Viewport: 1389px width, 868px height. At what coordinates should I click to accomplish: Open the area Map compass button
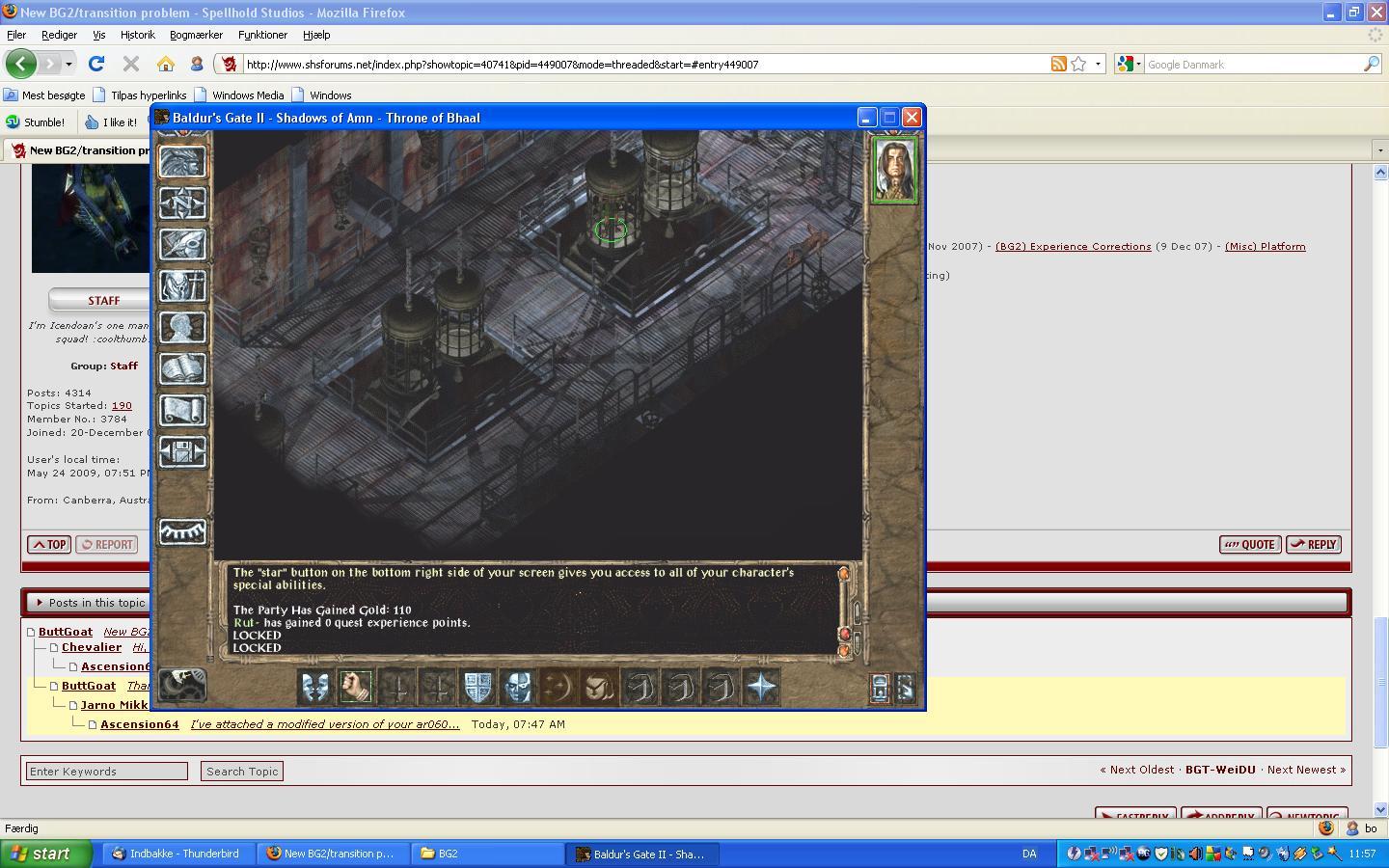coord(182,203)
